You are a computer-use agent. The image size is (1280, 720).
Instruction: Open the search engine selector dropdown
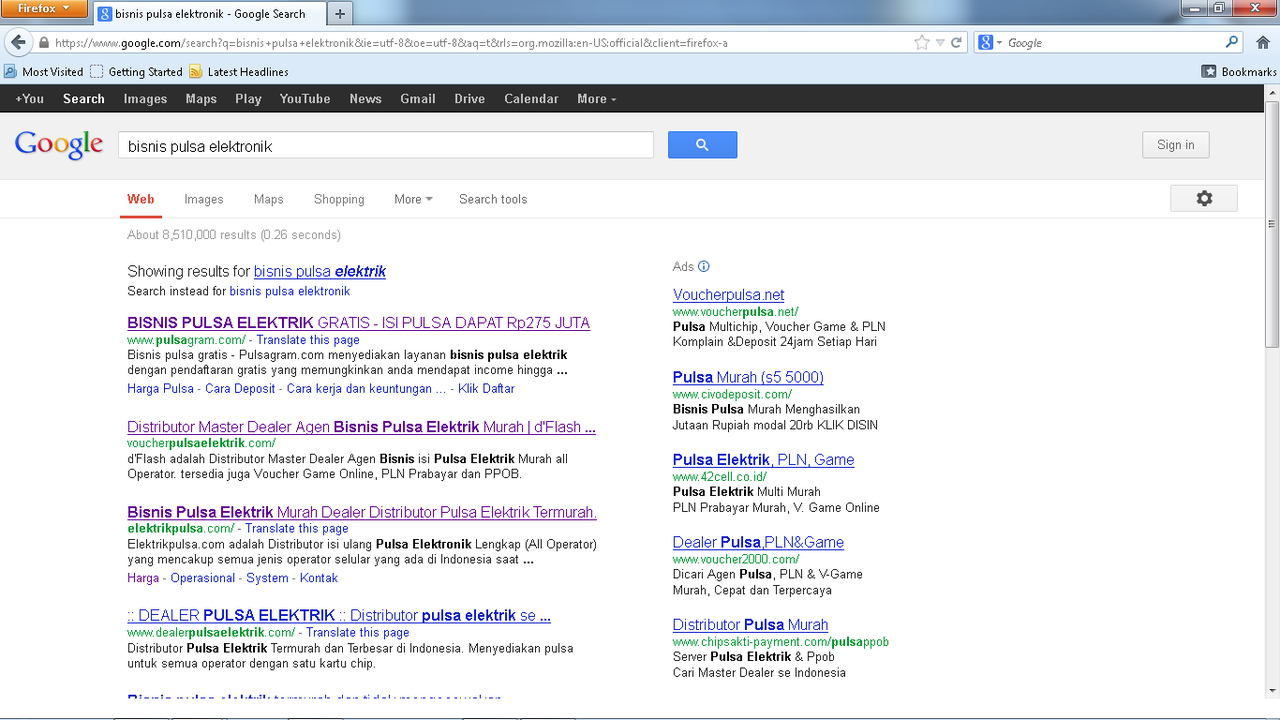click(x=990, y=43)
